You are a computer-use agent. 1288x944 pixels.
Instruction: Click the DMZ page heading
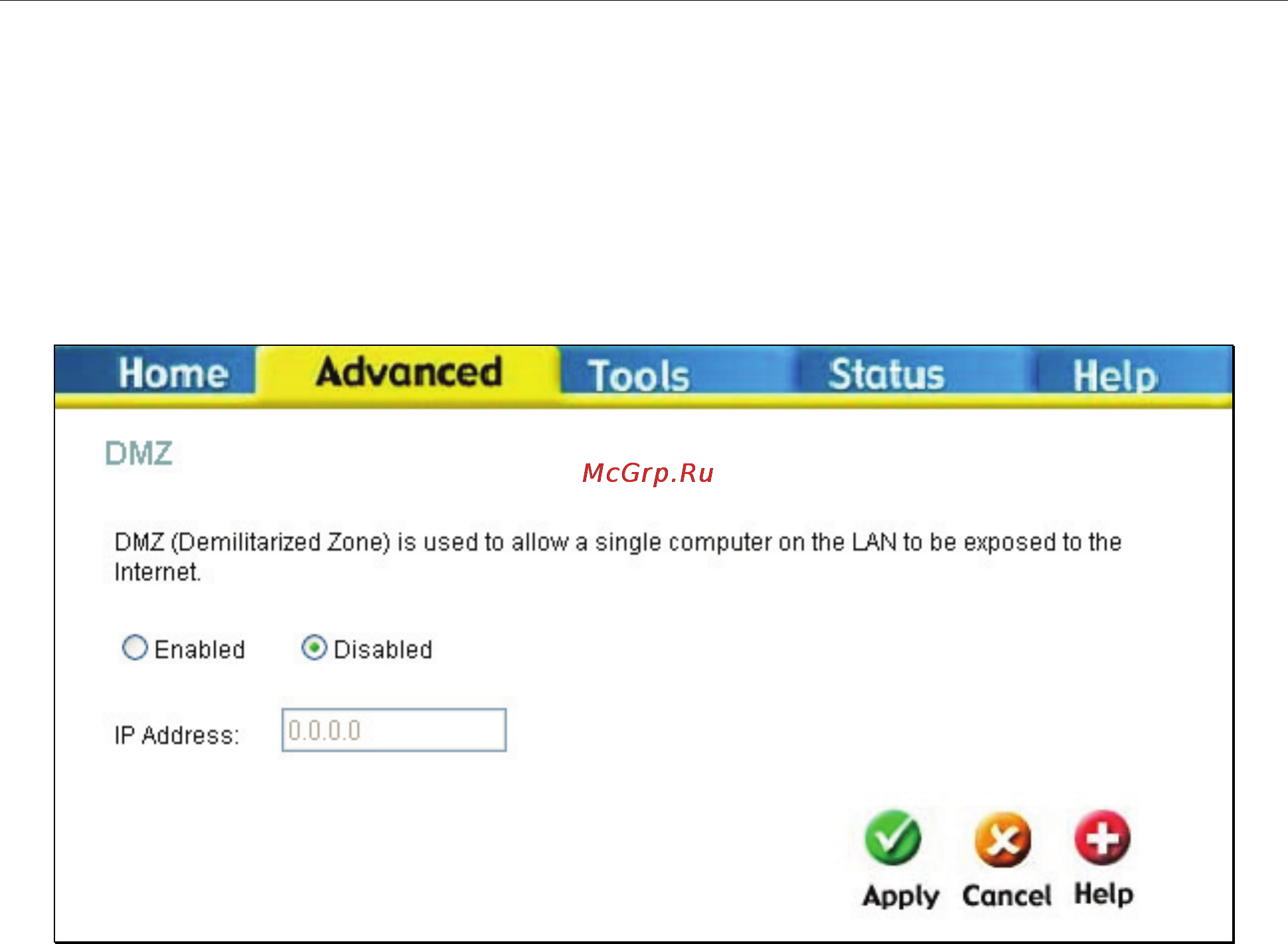coord(139,454)
